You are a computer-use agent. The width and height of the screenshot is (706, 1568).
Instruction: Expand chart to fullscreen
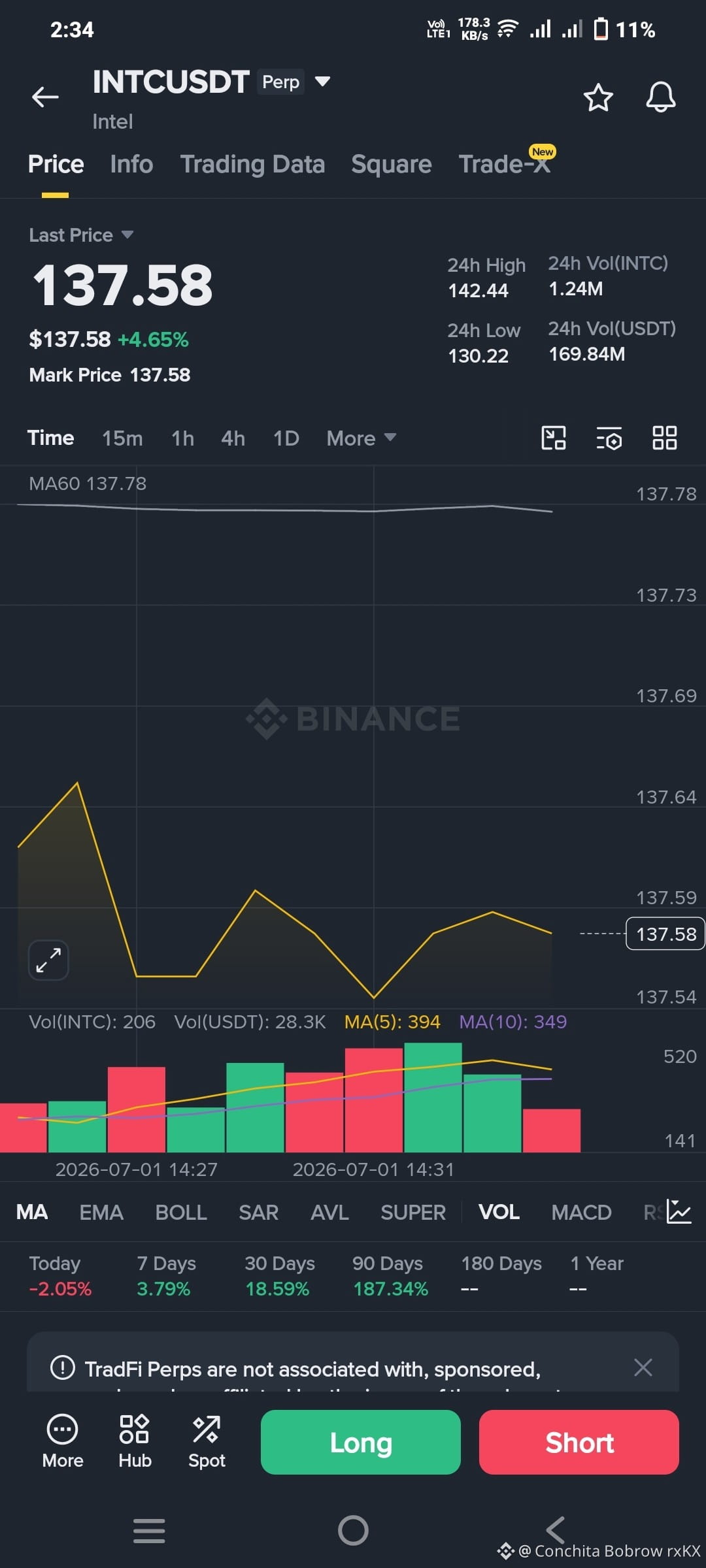(48, 960)
